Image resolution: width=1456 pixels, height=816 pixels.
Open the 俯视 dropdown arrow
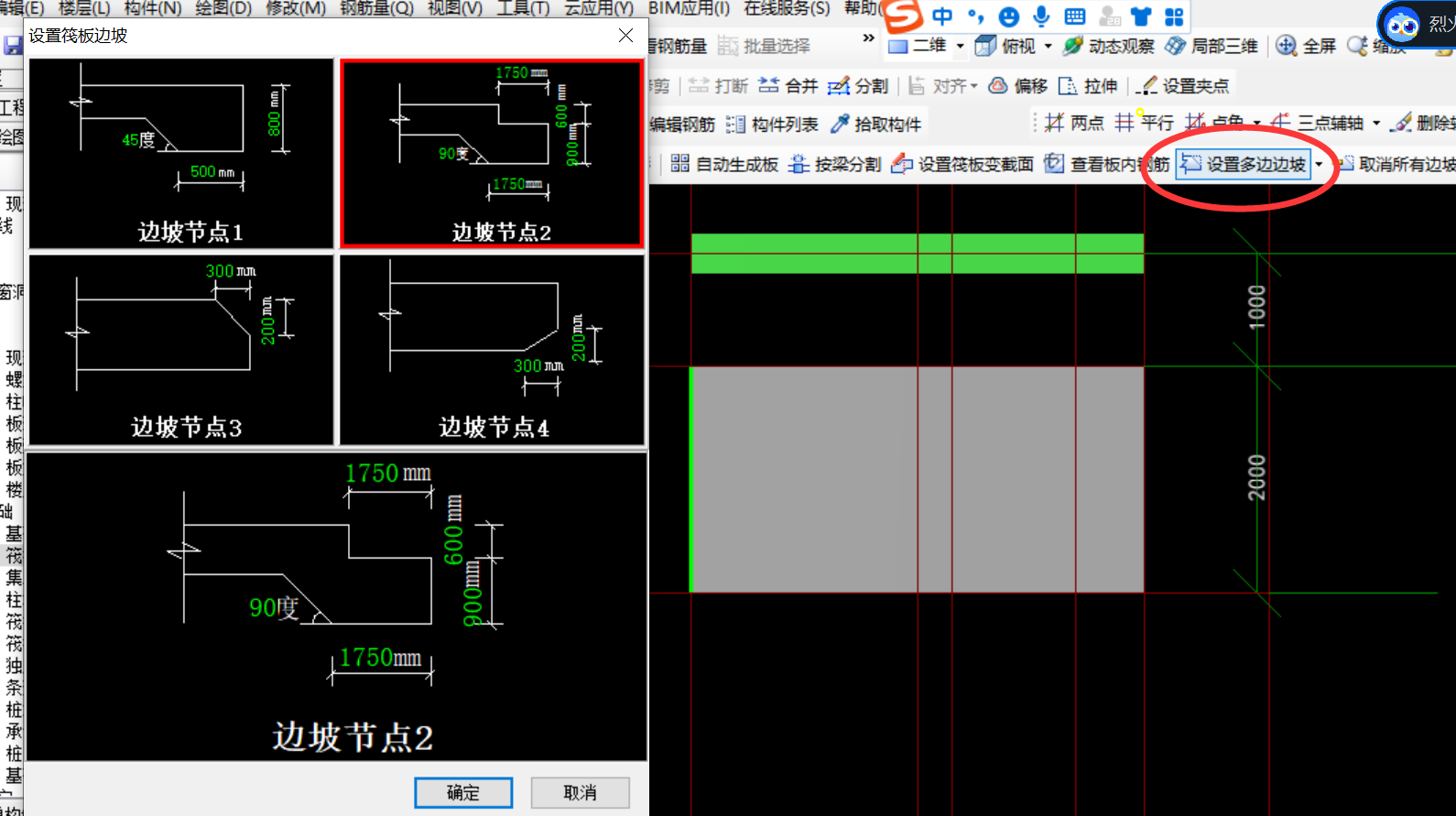pyautogui.click(x=1048, y=46)
